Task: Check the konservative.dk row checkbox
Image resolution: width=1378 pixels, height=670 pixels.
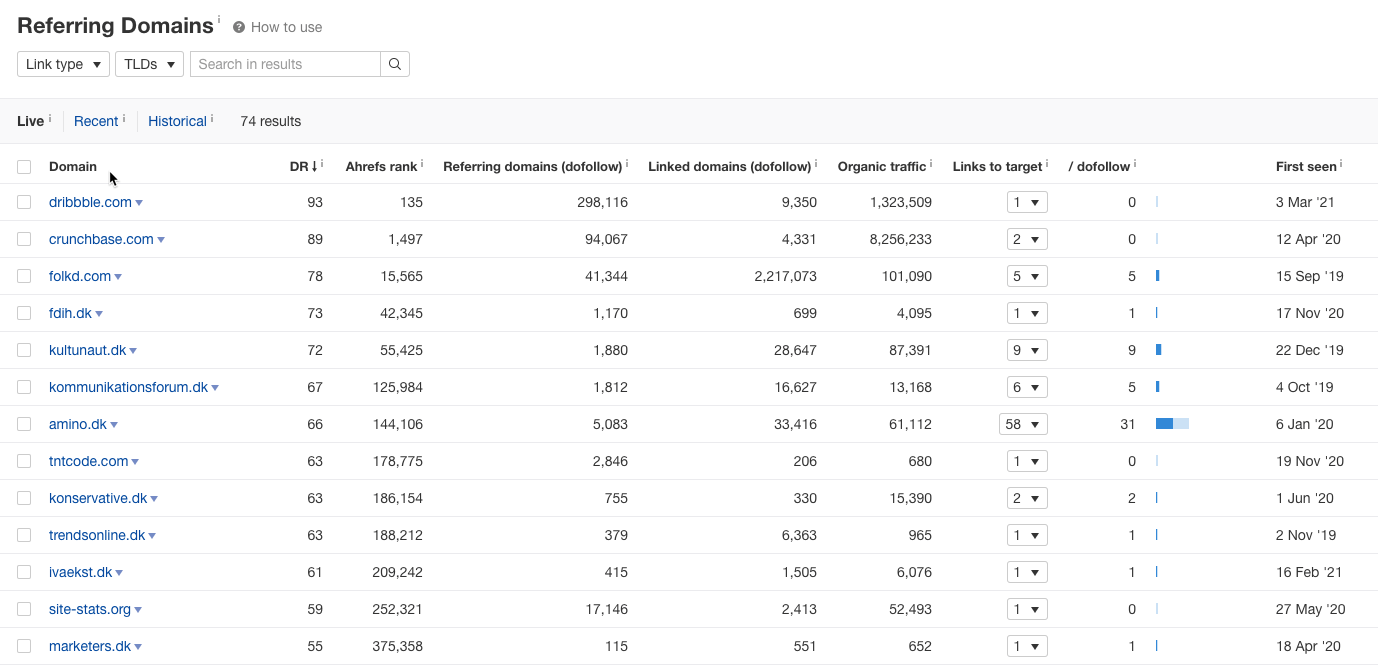Action: (x=24, y=498)
